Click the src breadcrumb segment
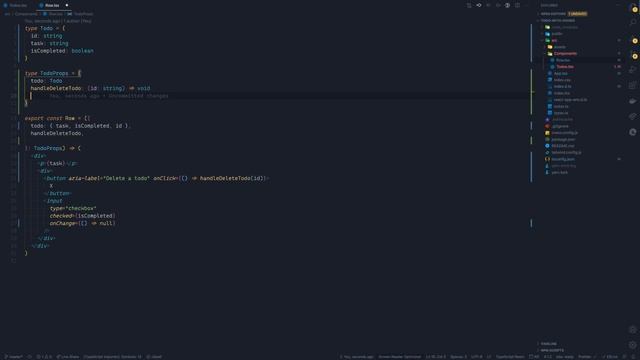This screenshot has height=360, width=640. pyautogui.click(x=7, y=14)
